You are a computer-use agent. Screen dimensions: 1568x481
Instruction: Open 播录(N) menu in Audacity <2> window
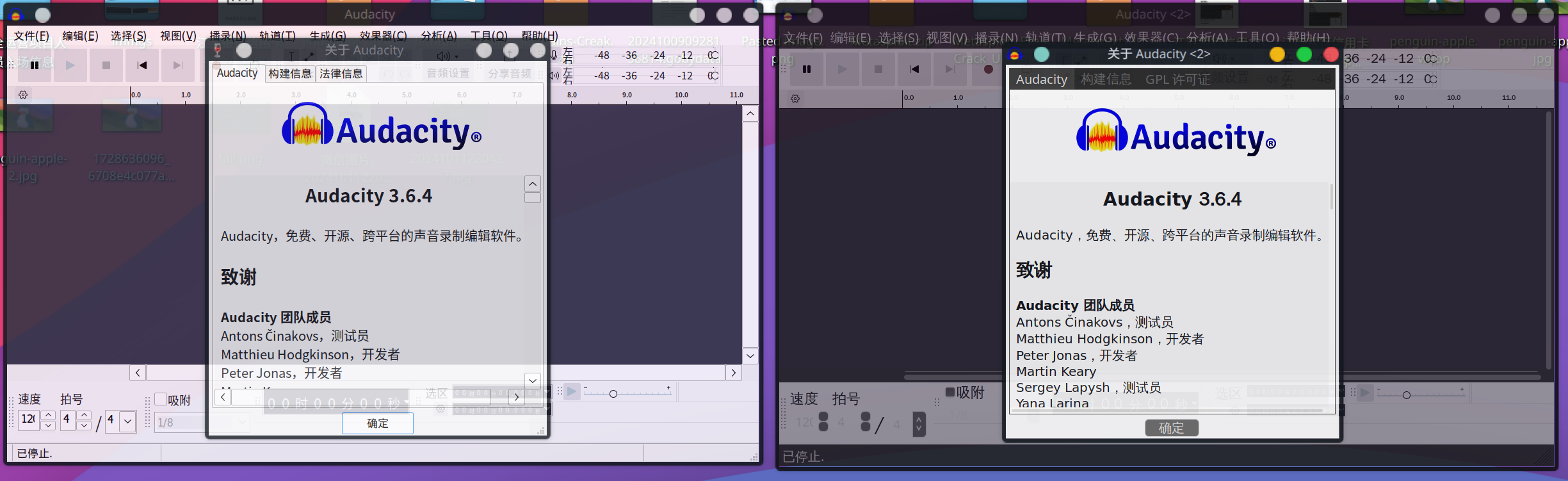click(996, 38)
